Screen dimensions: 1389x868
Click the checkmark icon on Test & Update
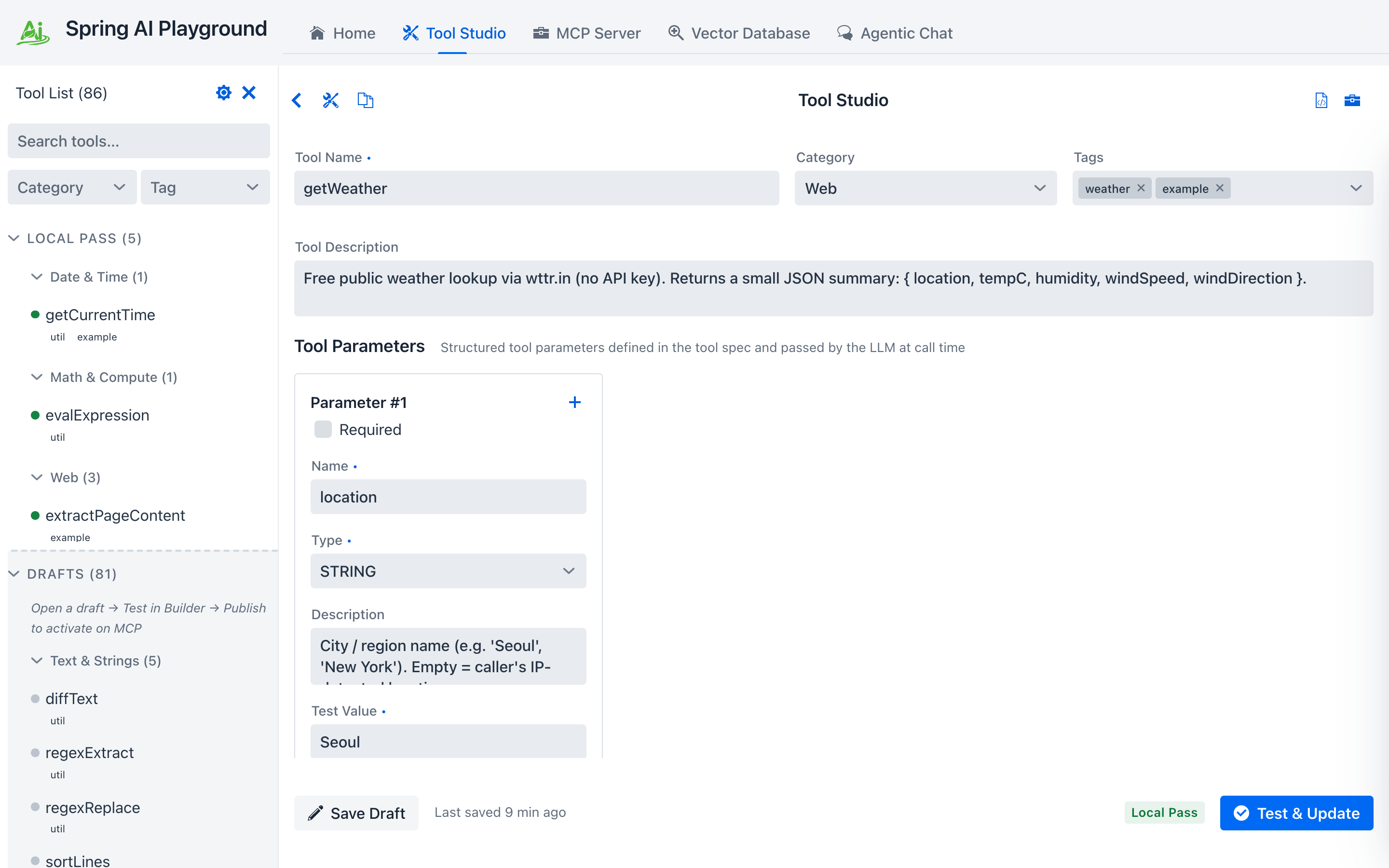1241,813
